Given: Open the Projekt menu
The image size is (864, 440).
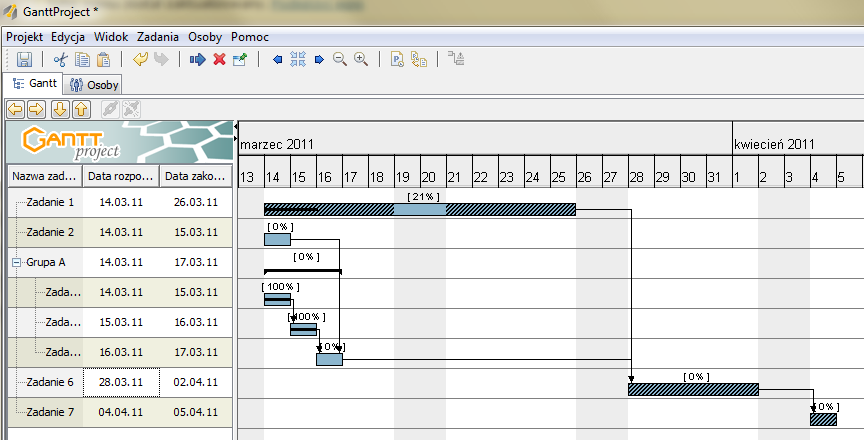Looking at the screenshot, I should pyautogui.click(x=24, y=36).
